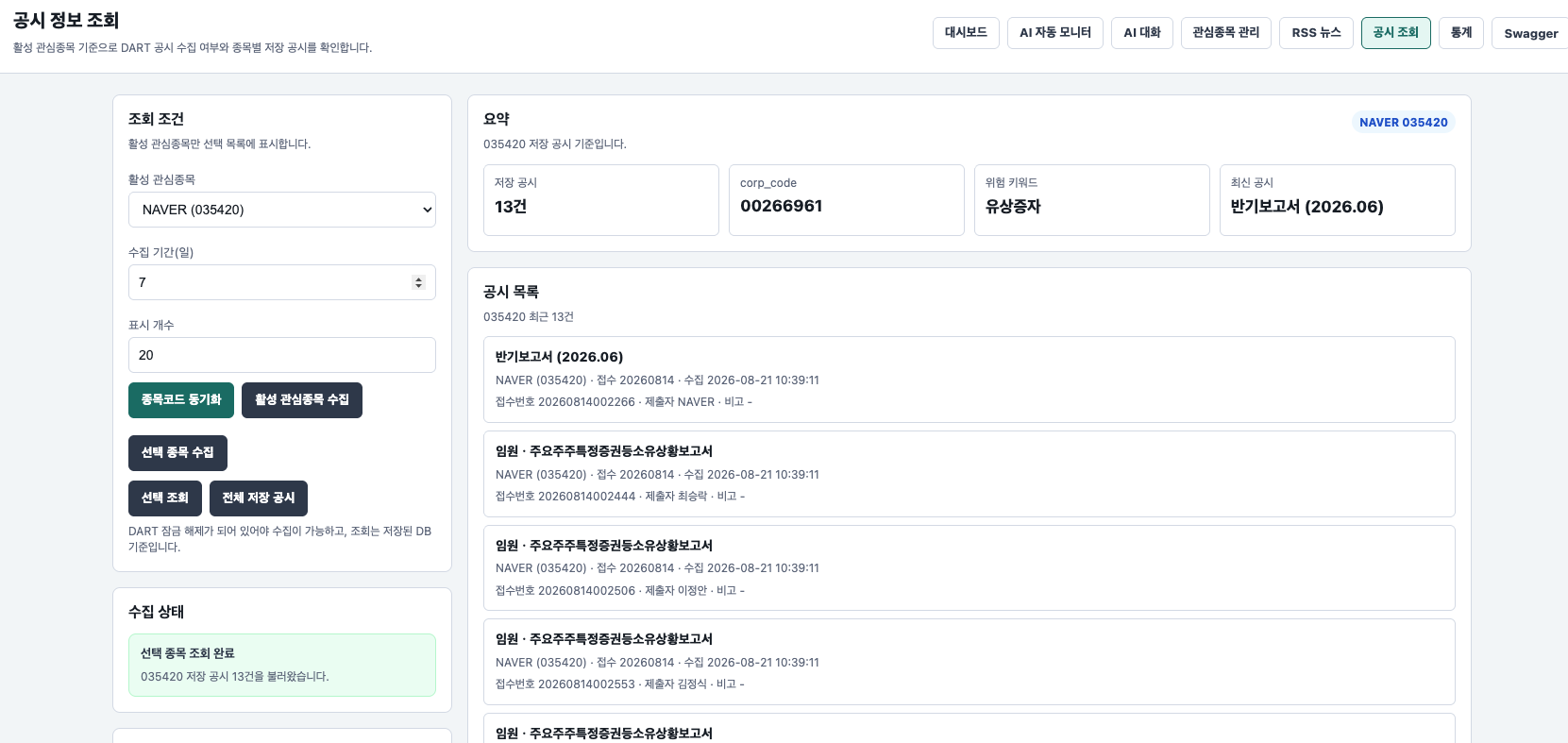The width and height of the screenshot is (1568, 743).
Task: Open the disclosure submitted by 최승락
Action: (969, 474)
